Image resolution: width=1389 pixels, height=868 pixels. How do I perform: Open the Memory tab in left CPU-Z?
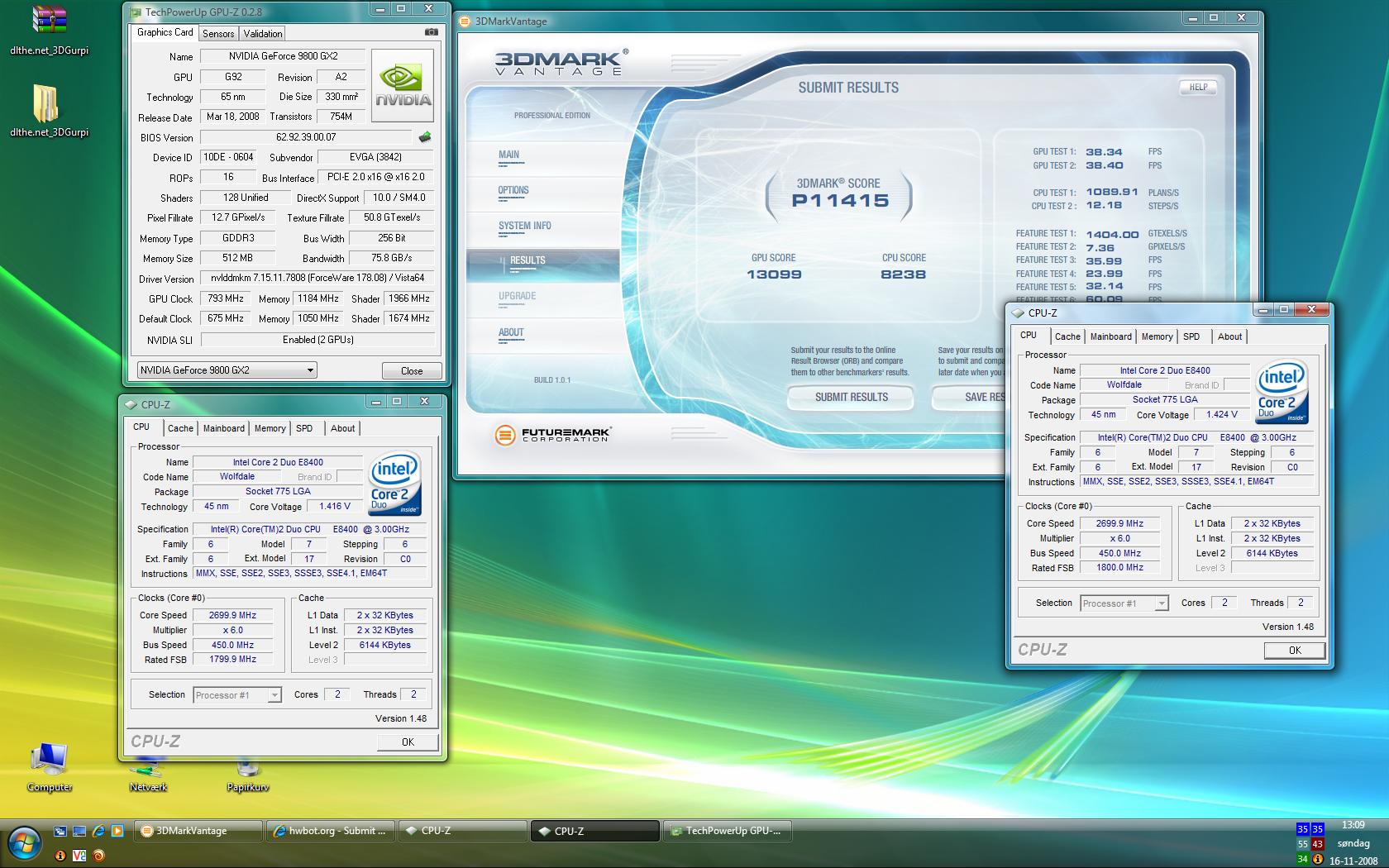tap(270, 428)
